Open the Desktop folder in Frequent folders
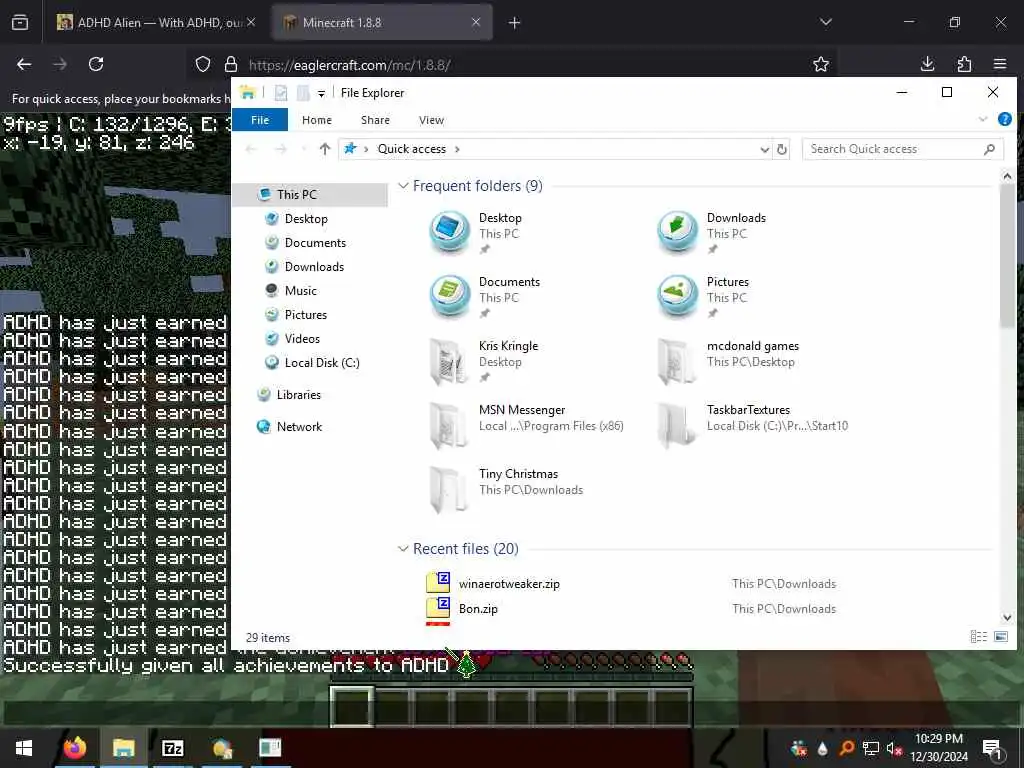Screen dimensions: 1024x768 [477, 232]
